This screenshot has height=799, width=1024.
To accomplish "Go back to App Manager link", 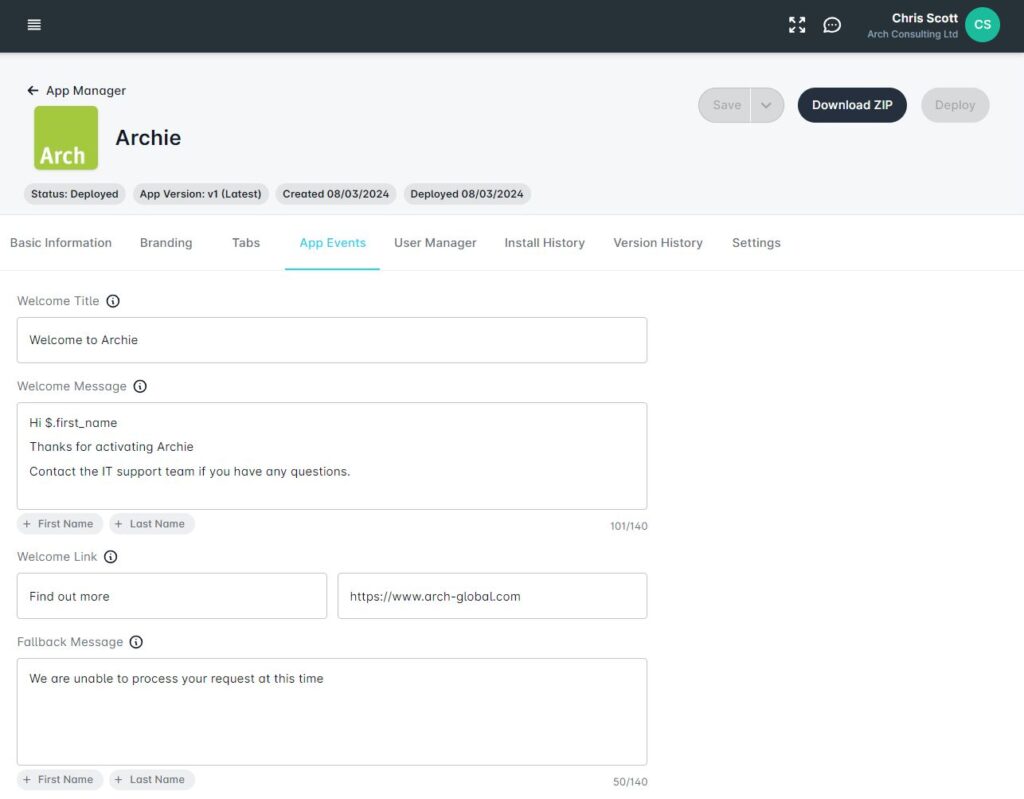I will click(x=86, y=91).
